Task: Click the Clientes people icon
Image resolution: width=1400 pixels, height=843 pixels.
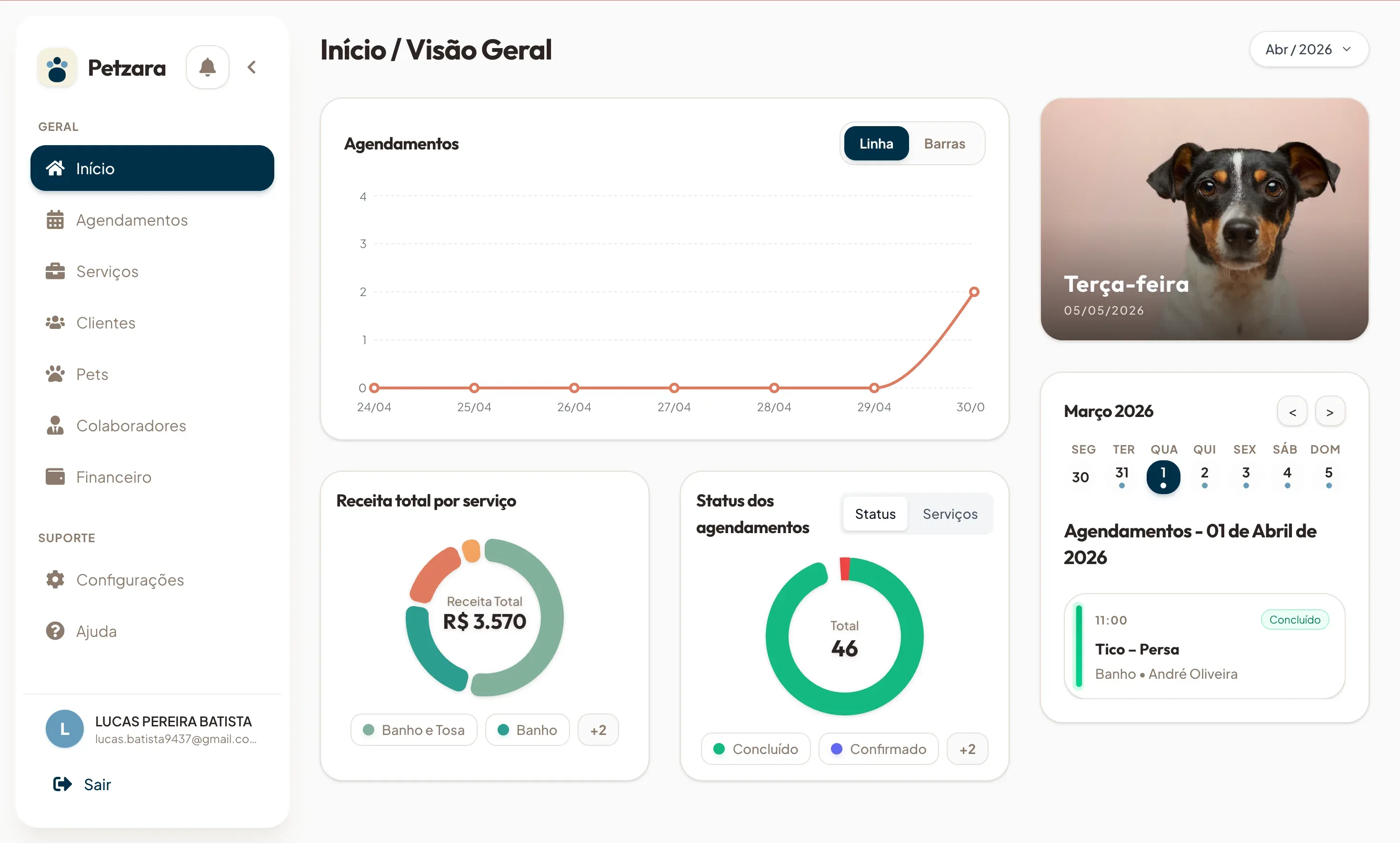Action: pyautogui.click(x=55, y=323)
